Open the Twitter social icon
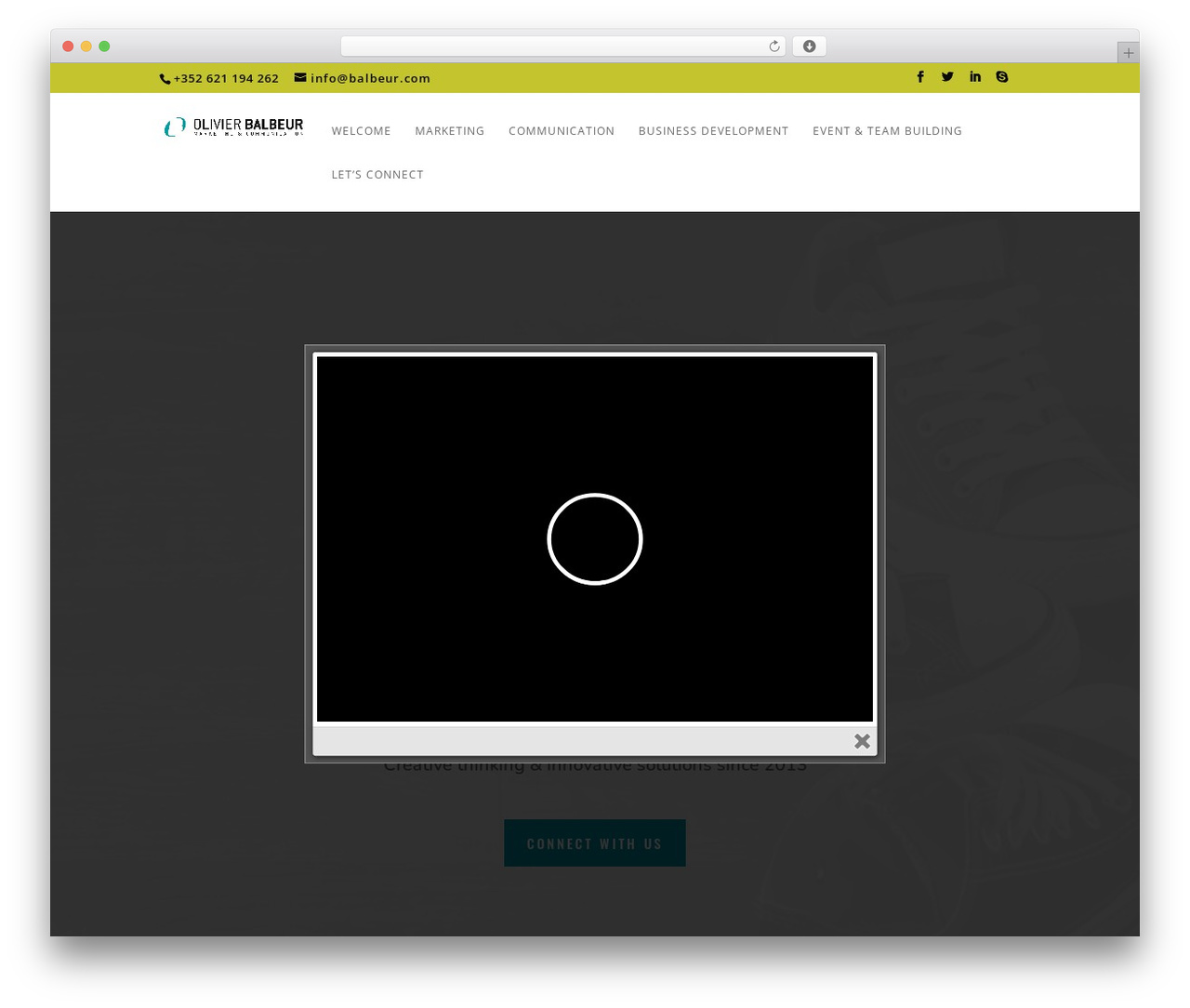The height and width of the screenshot is (1008, 1190). [x=947, y=77]
